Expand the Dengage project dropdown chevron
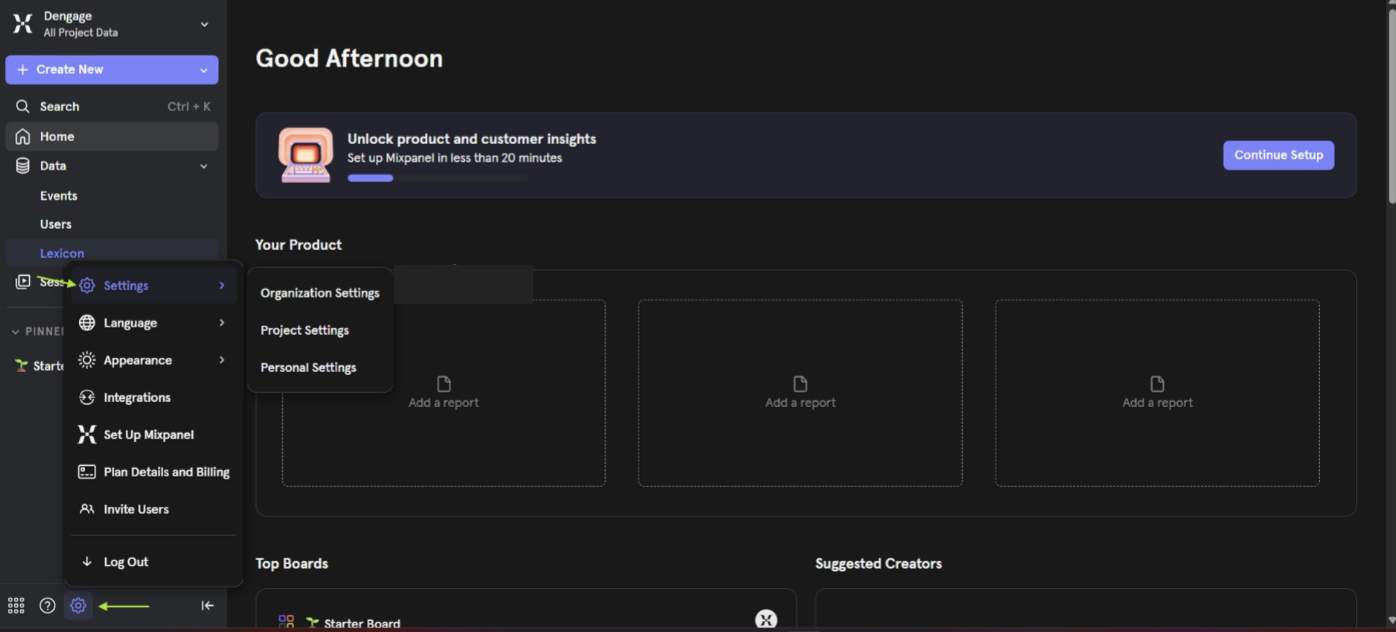 204,24
